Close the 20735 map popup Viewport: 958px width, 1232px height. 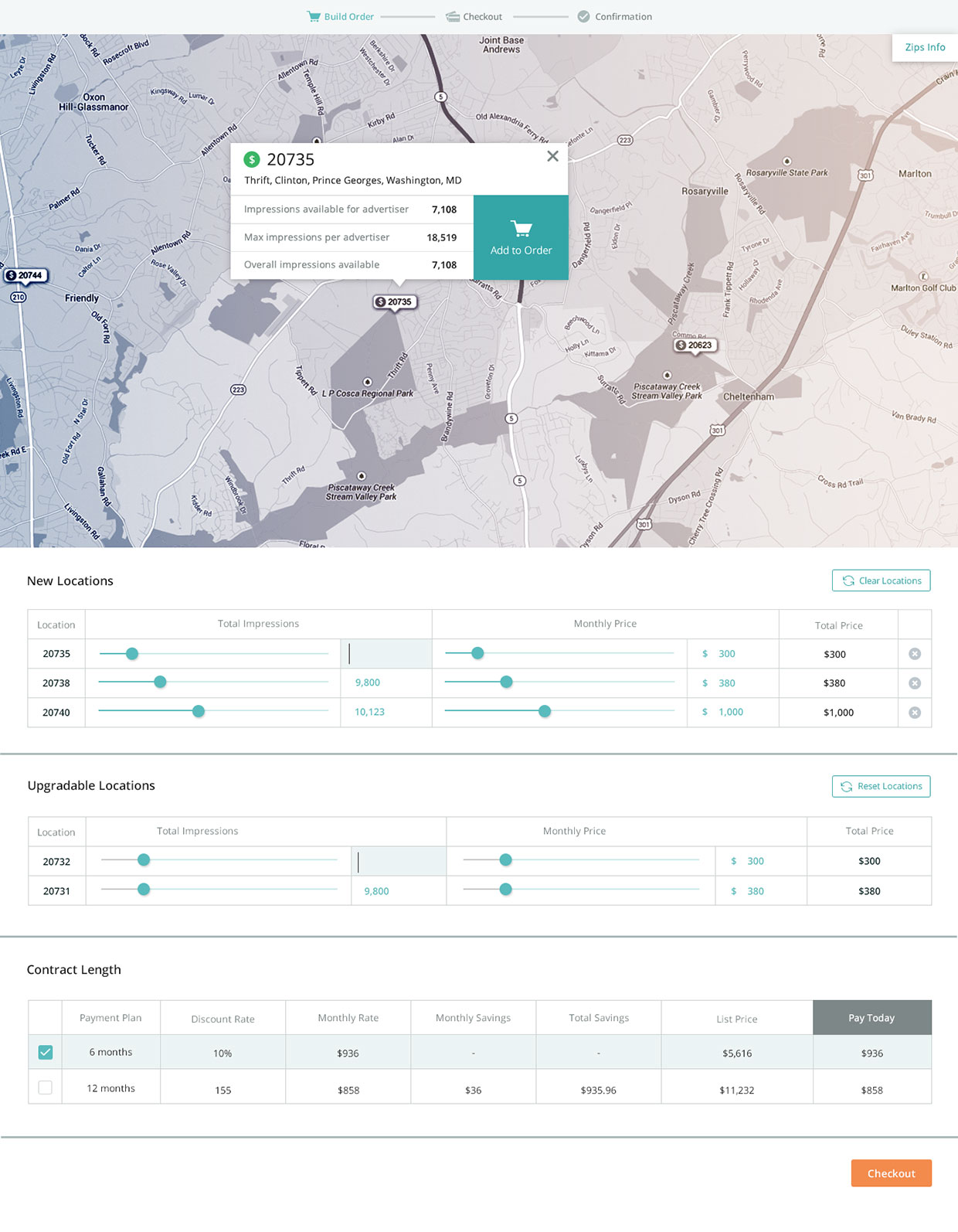tap(552, 156)
